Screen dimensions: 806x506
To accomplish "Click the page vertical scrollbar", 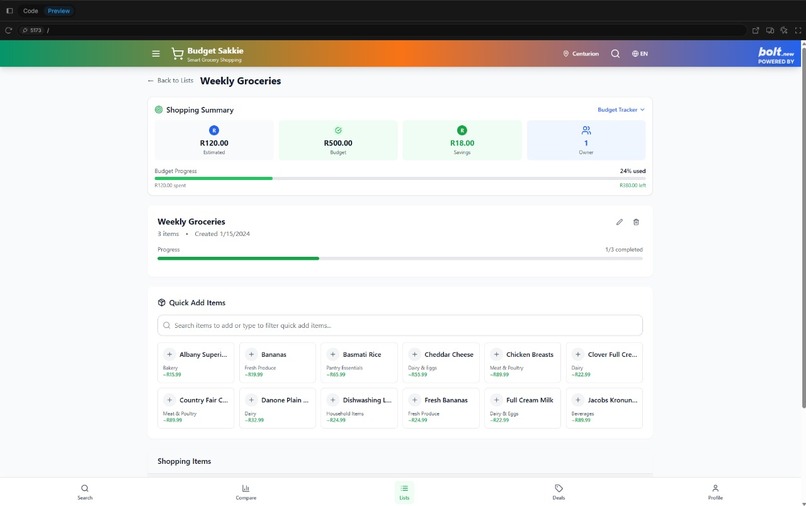I will coord(803,226).
